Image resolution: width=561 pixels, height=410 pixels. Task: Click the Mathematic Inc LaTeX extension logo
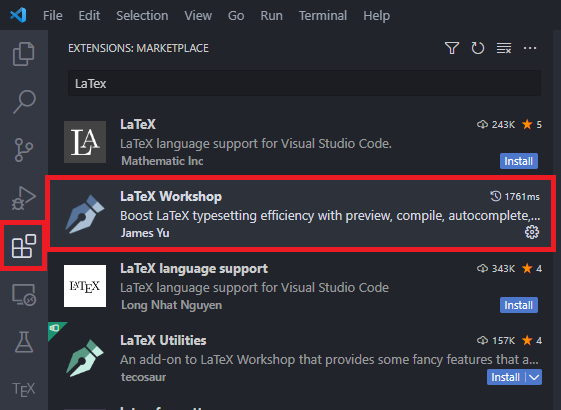(85, 142)
